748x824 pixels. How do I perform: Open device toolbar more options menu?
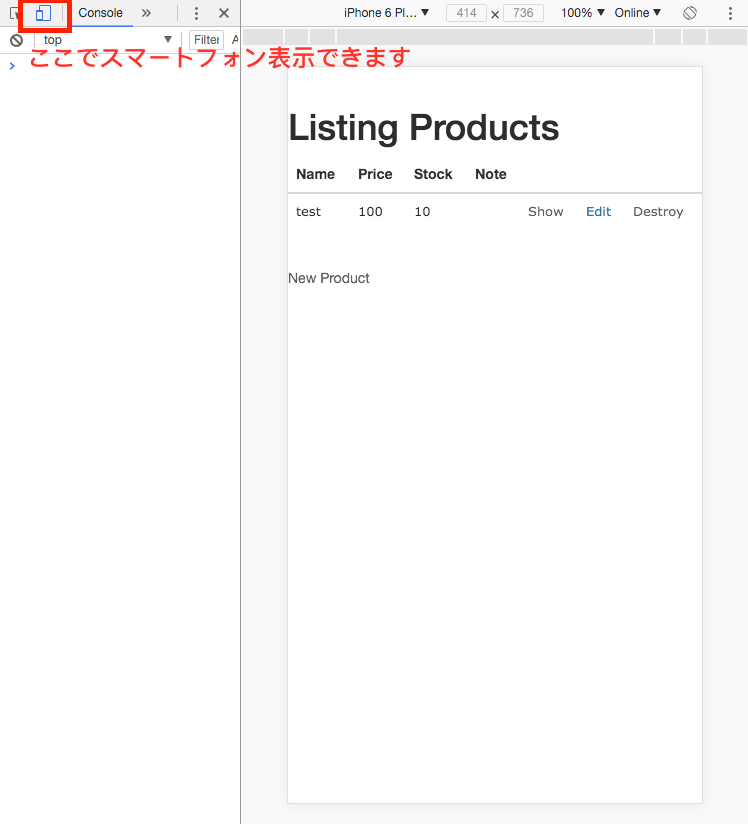(730, 13)
